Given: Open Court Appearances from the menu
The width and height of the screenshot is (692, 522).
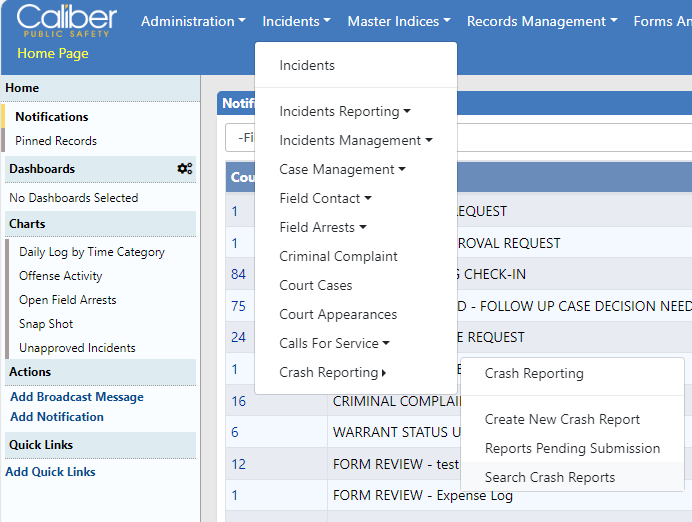Looking at the screenshot, I should coord(338,314).
